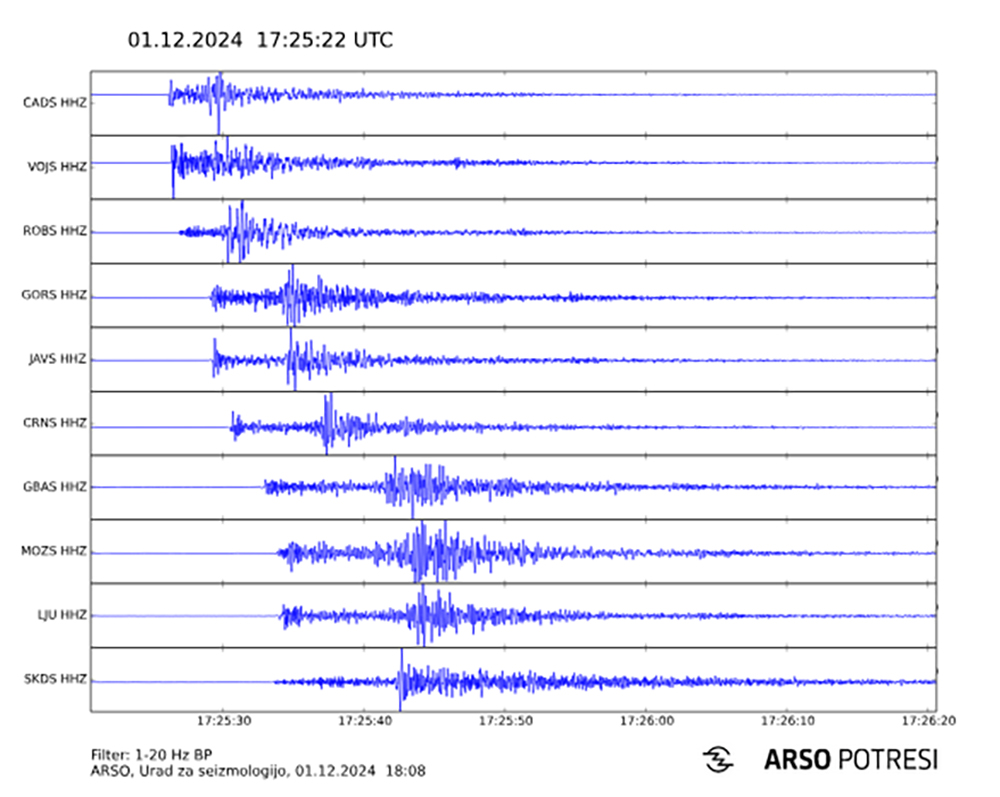Screen dimensions: 1000x797
Task: Click the ROBS HHZ channel label
Action: (x=55, y=231)
